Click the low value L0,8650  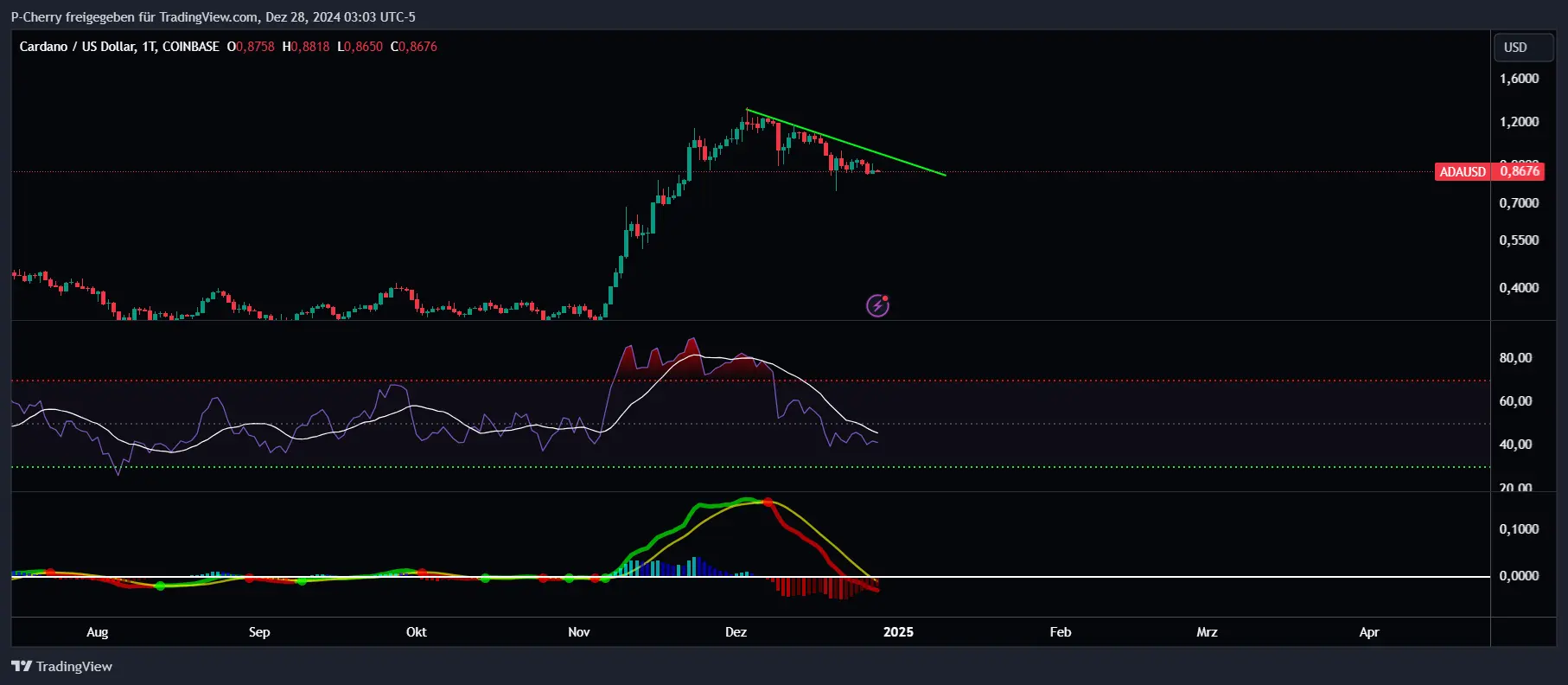360,47
